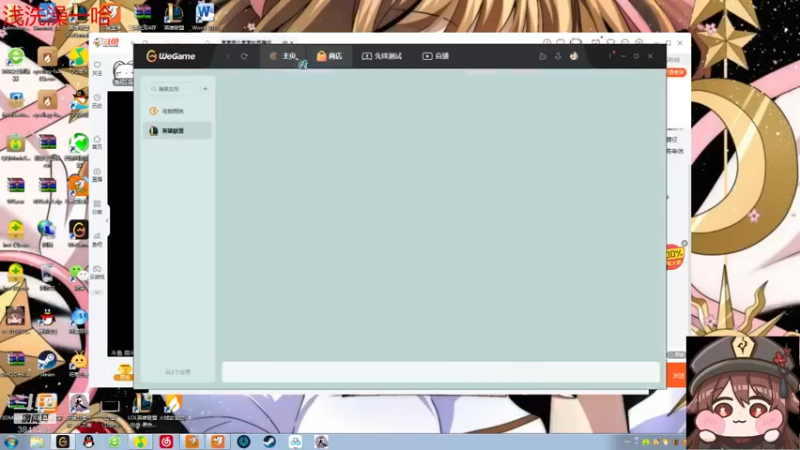
Task: Open 分类 grid icon in Douyu sidebar
Action: (97, 207)
